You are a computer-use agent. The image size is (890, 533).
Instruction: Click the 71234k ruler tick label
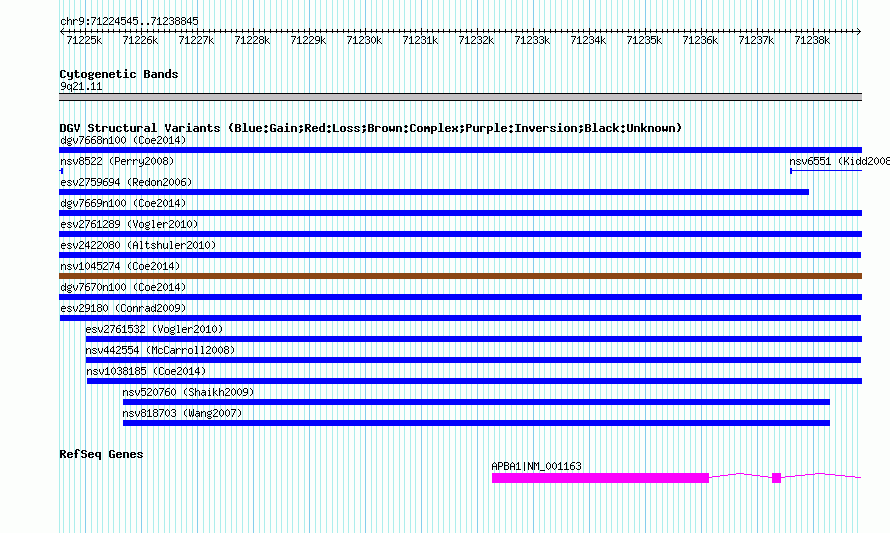(x=588, y=40)
